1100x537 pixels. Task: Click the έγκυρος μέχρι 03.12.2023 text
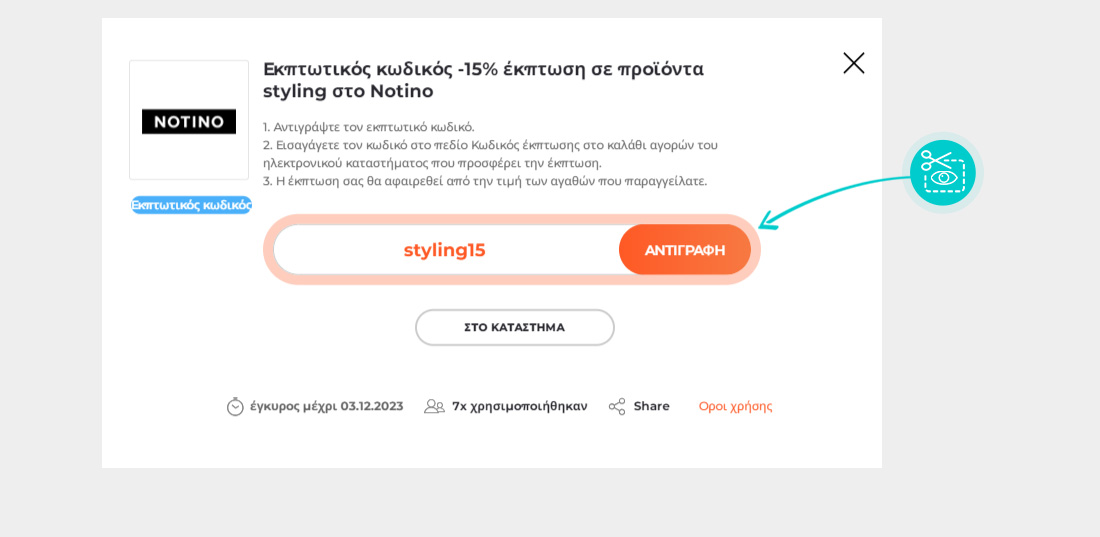coord(326,406)
